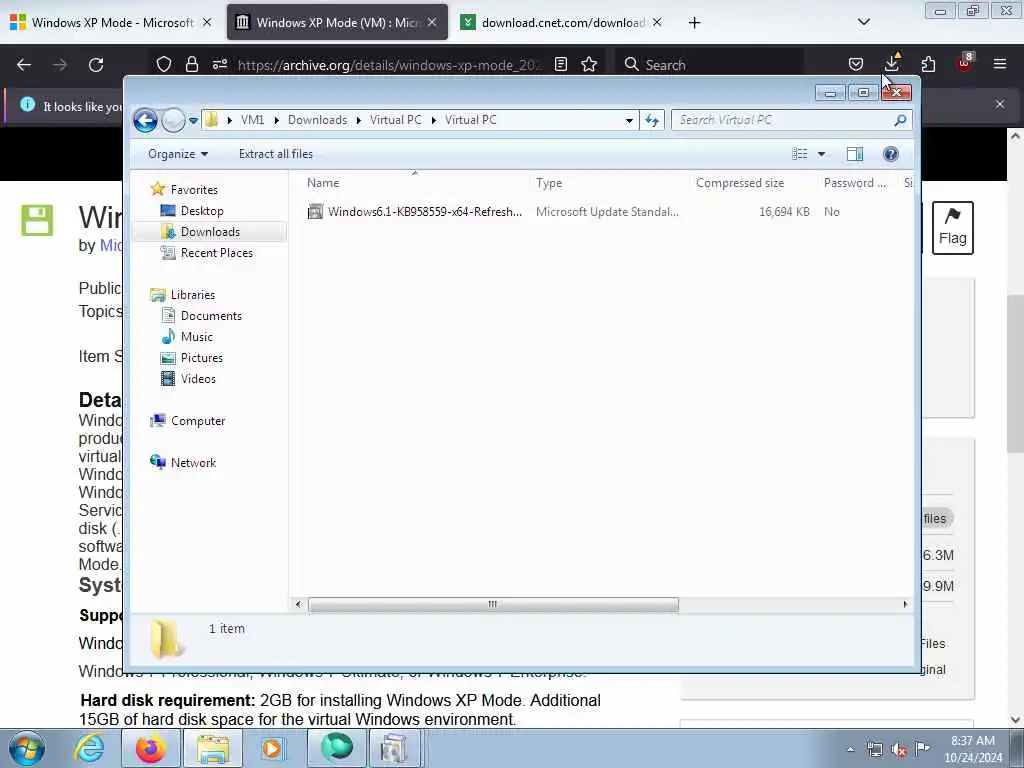Select Libraries in the navigation pane

(193, 295)
